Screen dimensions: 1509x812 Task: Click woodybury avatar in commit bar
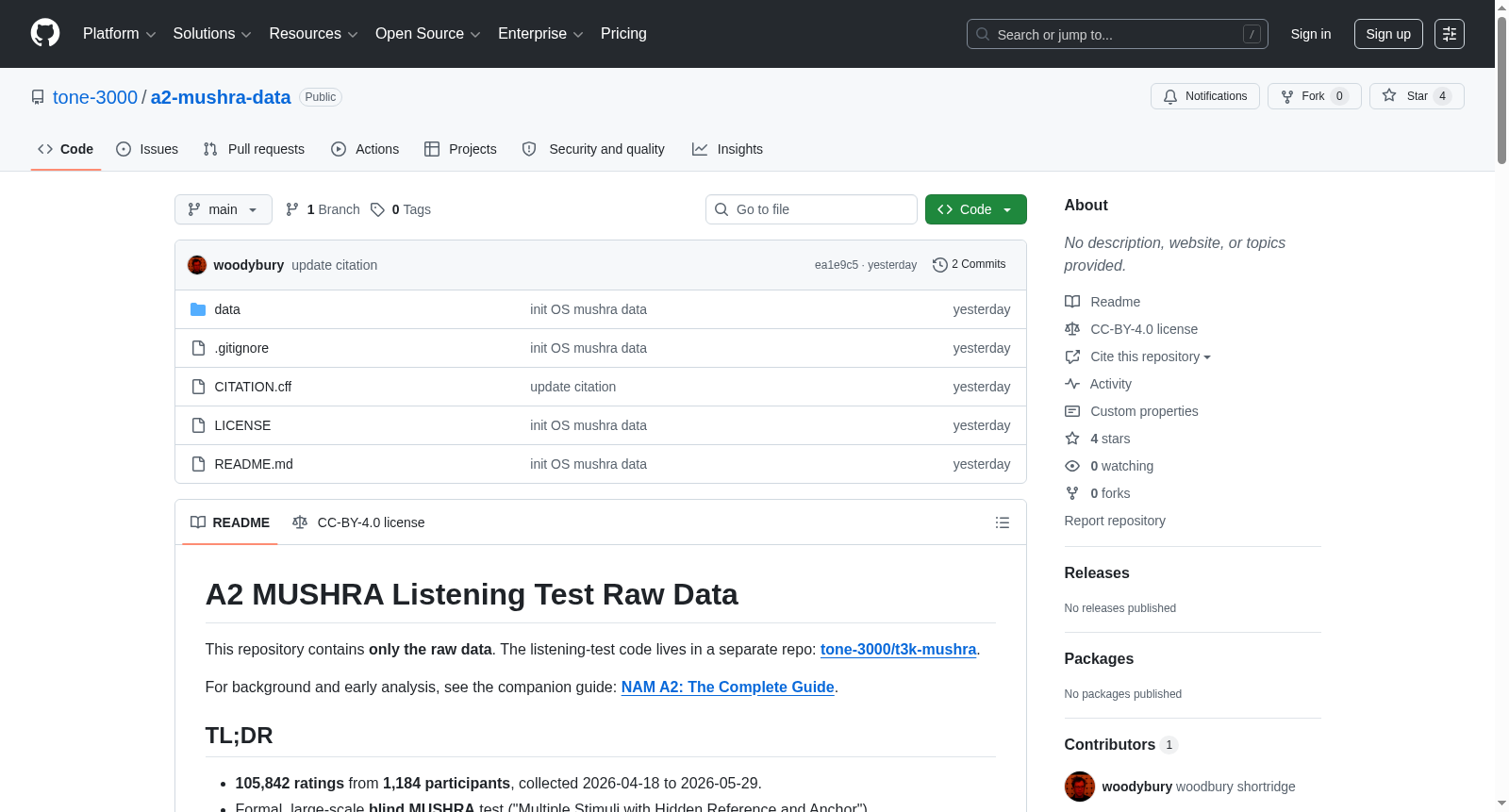197,265
